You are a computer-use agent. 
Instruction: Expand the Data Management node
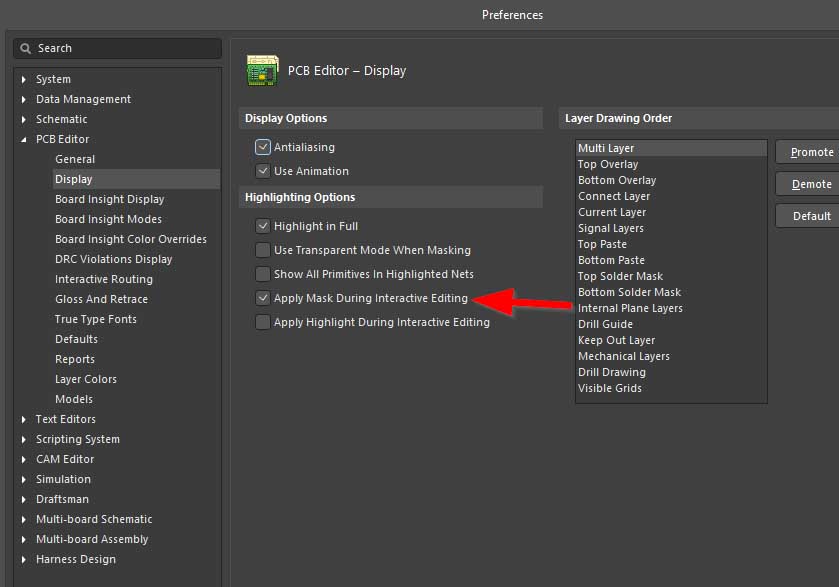25,99
